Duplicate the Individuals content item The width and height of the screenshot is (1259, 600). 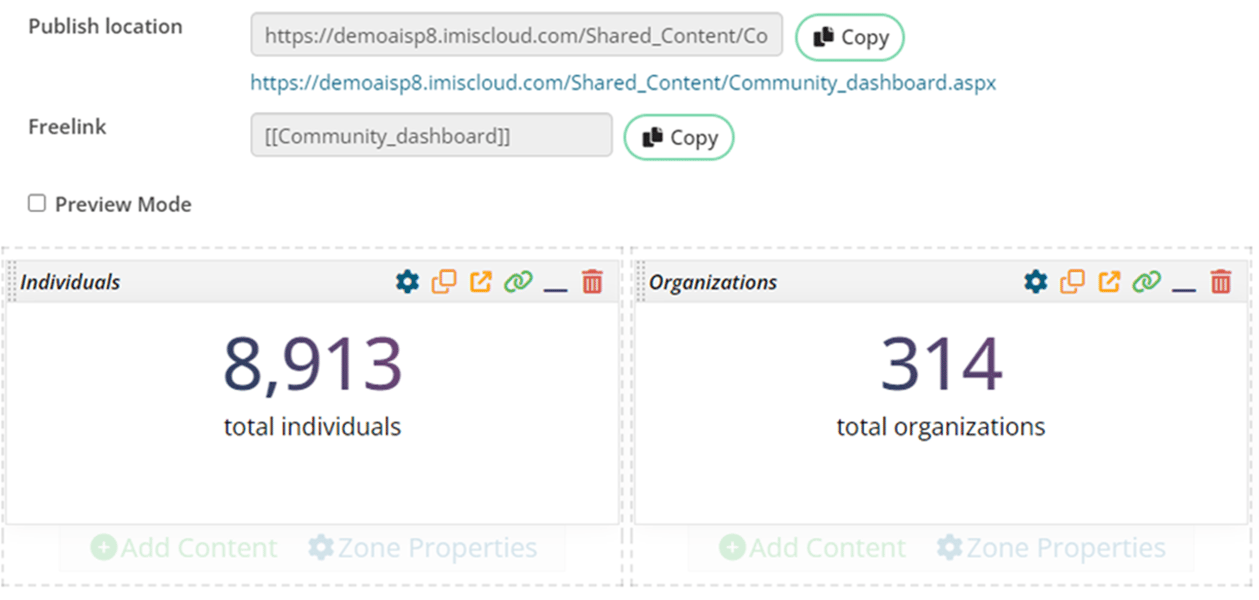(x=445, y=281)
